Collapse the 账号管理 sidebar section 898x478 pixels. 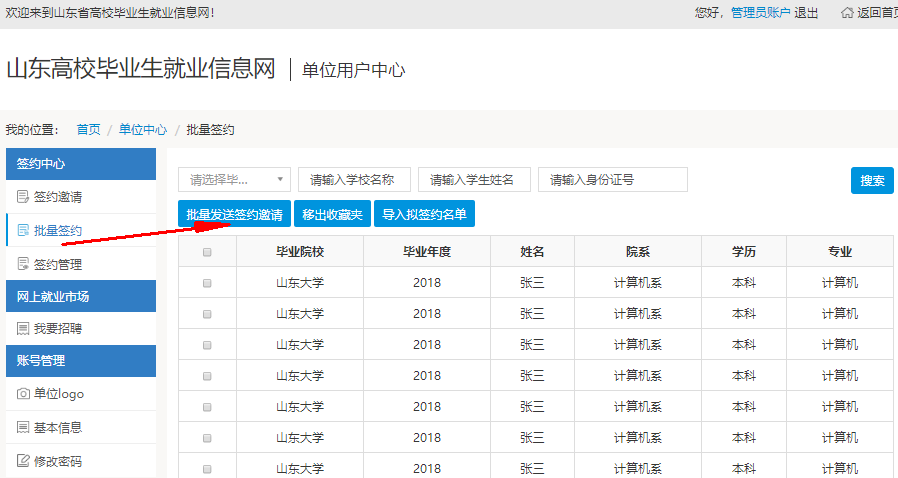(x=80, y=361)
